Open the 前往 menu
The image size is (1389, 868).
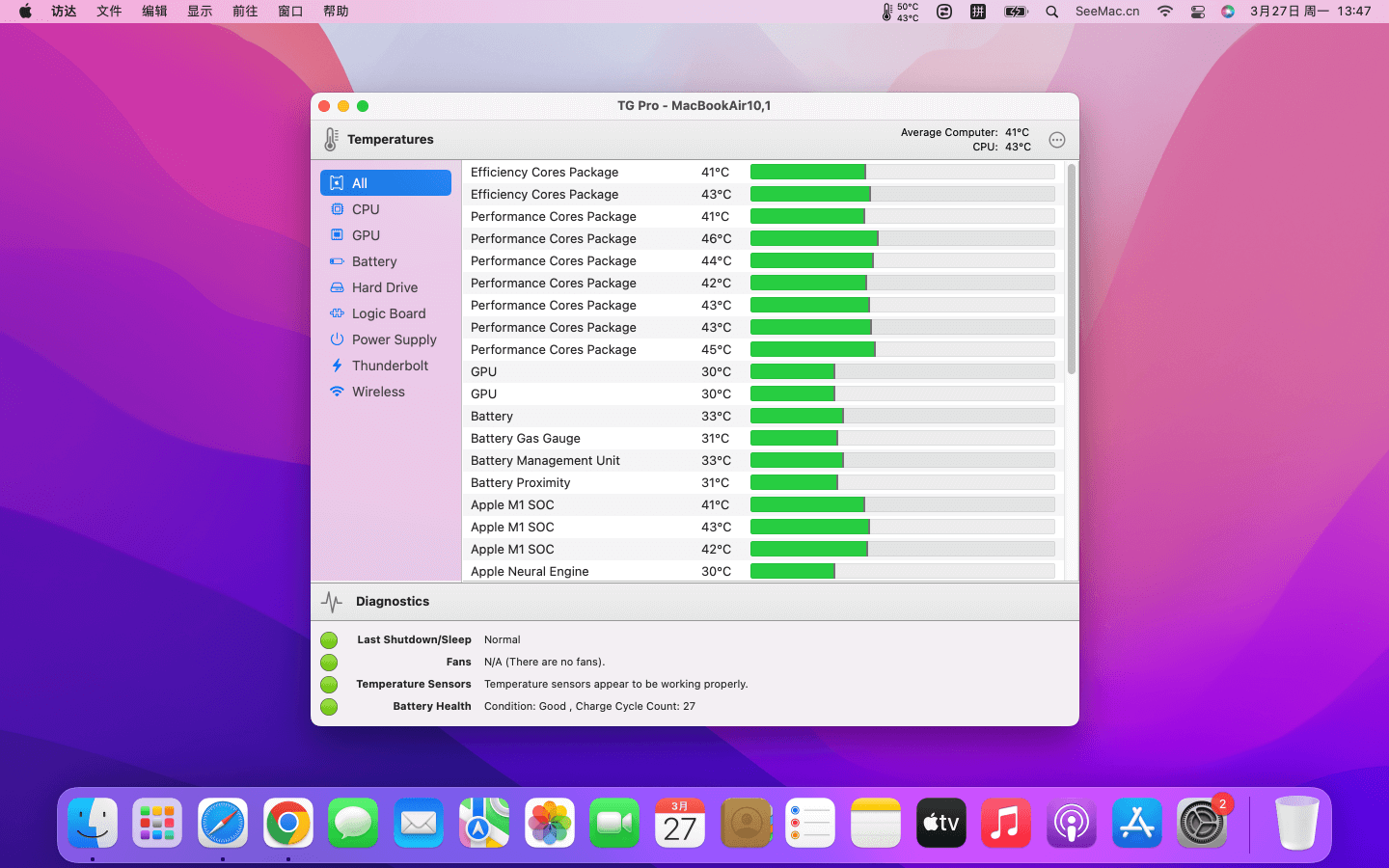[x=245, y=12]
